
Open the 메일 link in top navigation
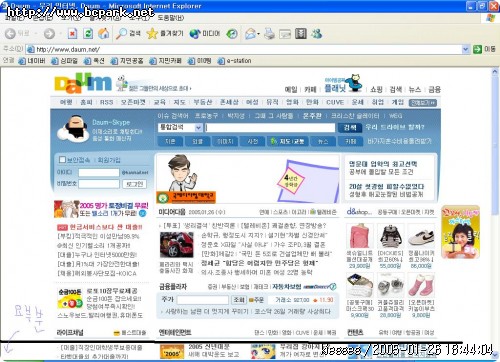(x=291, y=89)
